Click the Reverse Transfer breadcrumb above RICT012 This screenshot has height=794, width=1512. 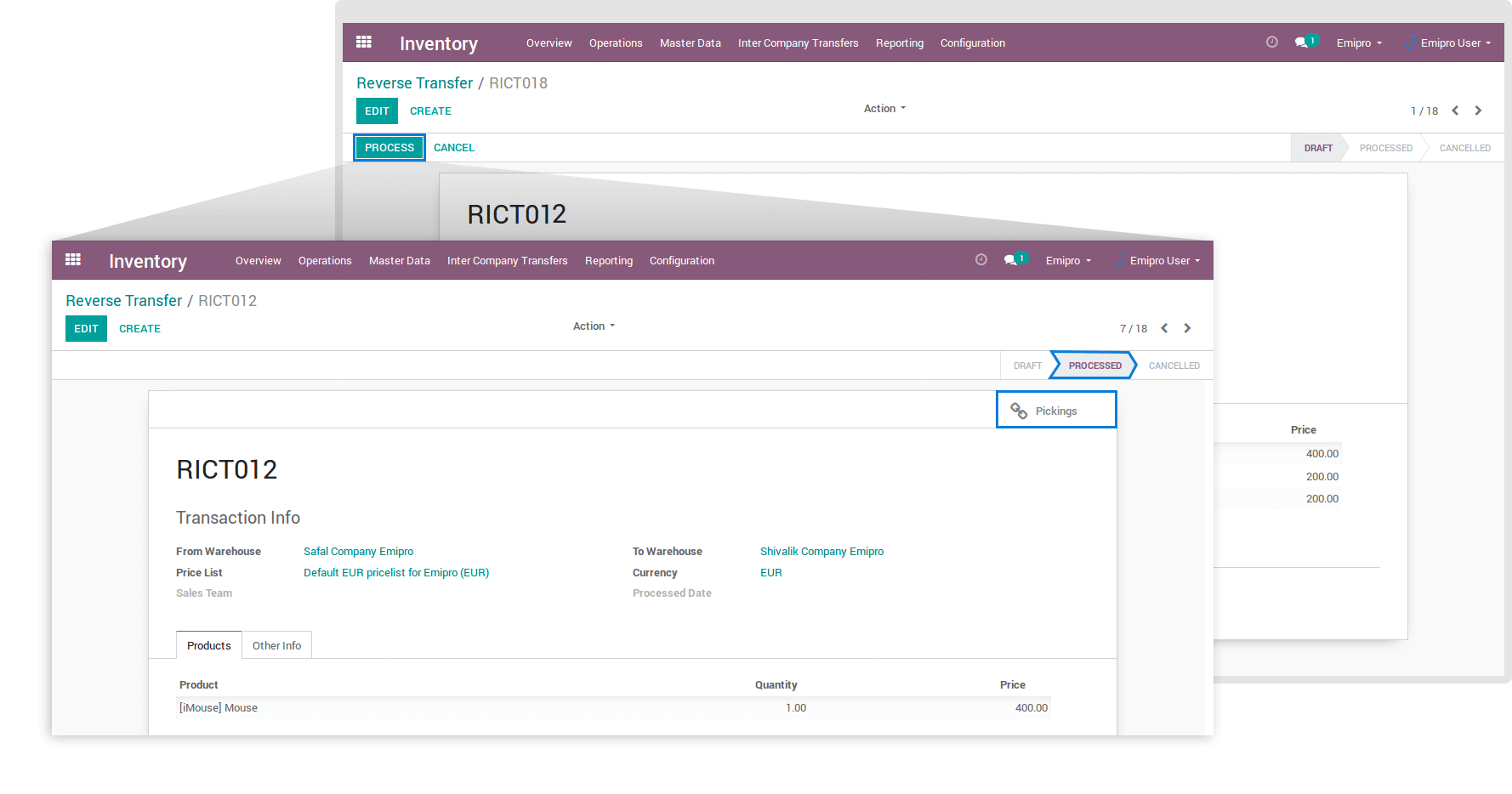click(x=123, y=301)
